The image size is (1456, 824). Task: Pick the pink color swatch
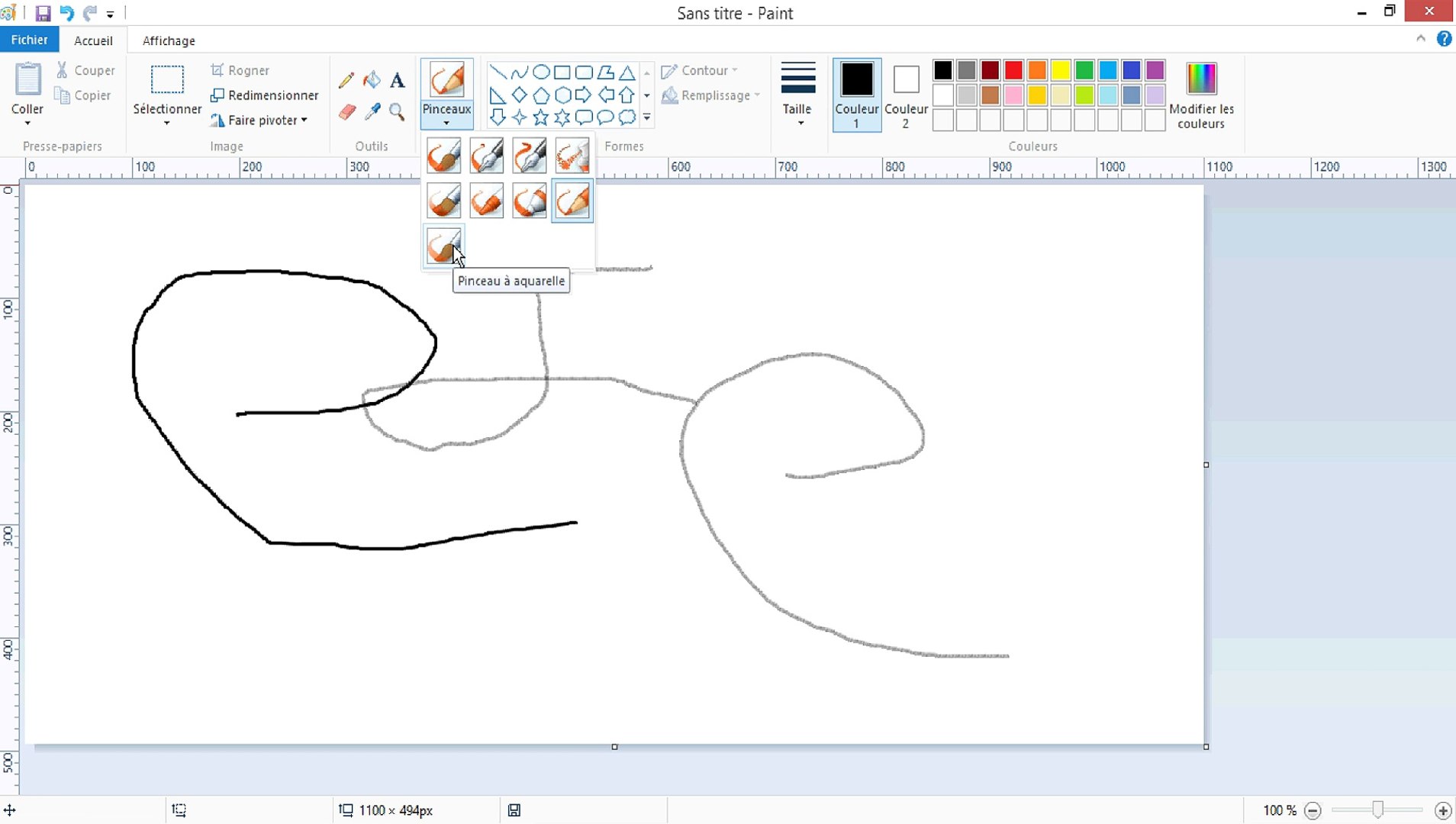[x=1013, y=95]
